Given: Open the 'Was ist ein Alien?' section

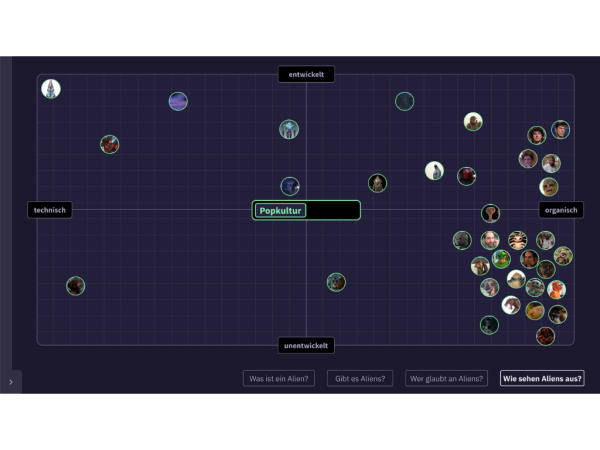Looking at the screenshot, I should coord(279,378).
